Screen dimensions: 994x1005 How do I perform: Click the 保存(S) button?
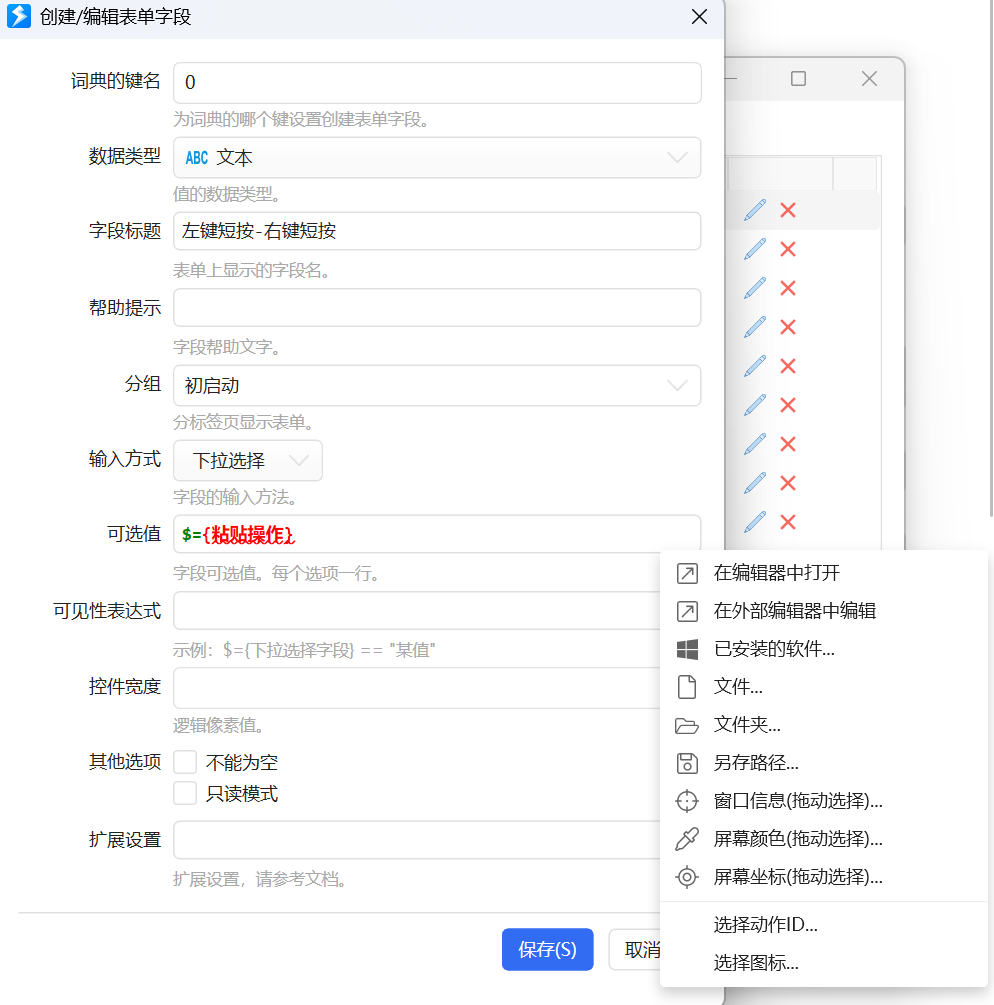tap(547, 949)
